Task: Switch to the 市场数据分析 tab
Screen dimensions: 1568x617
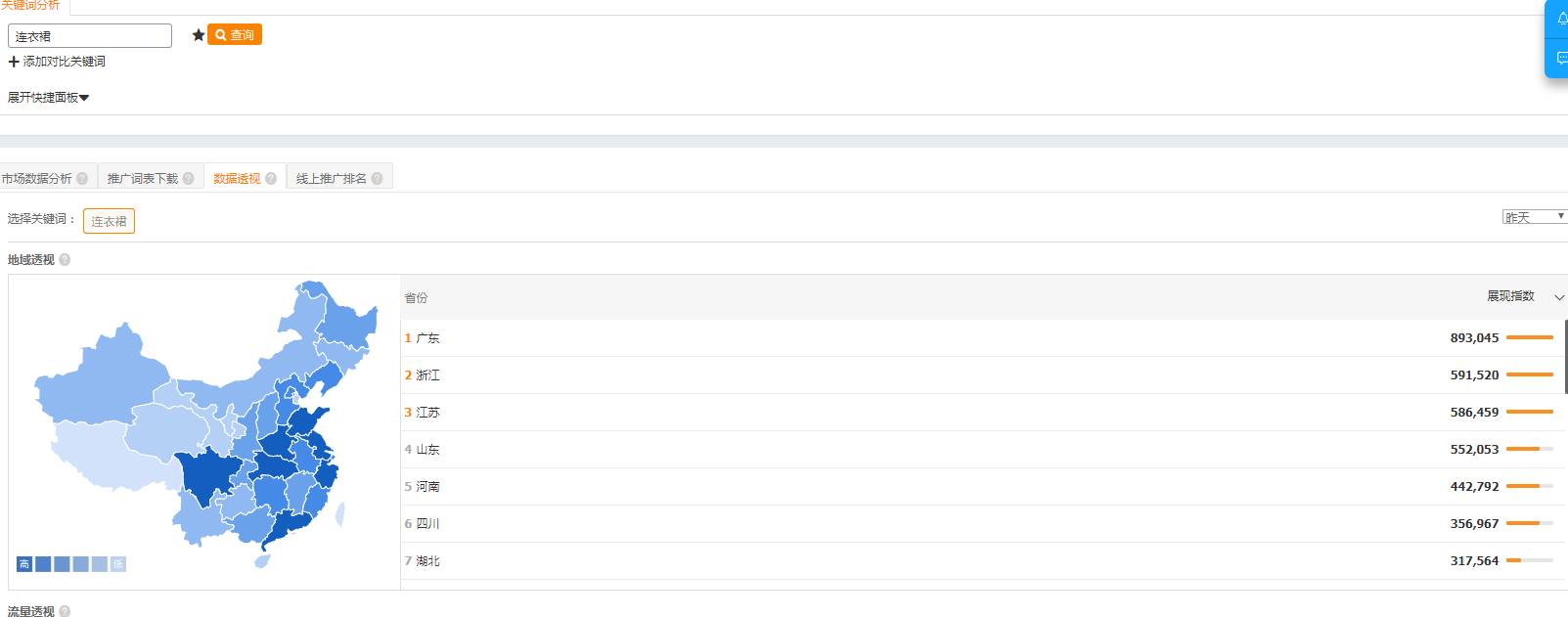Action: (37, 179)
